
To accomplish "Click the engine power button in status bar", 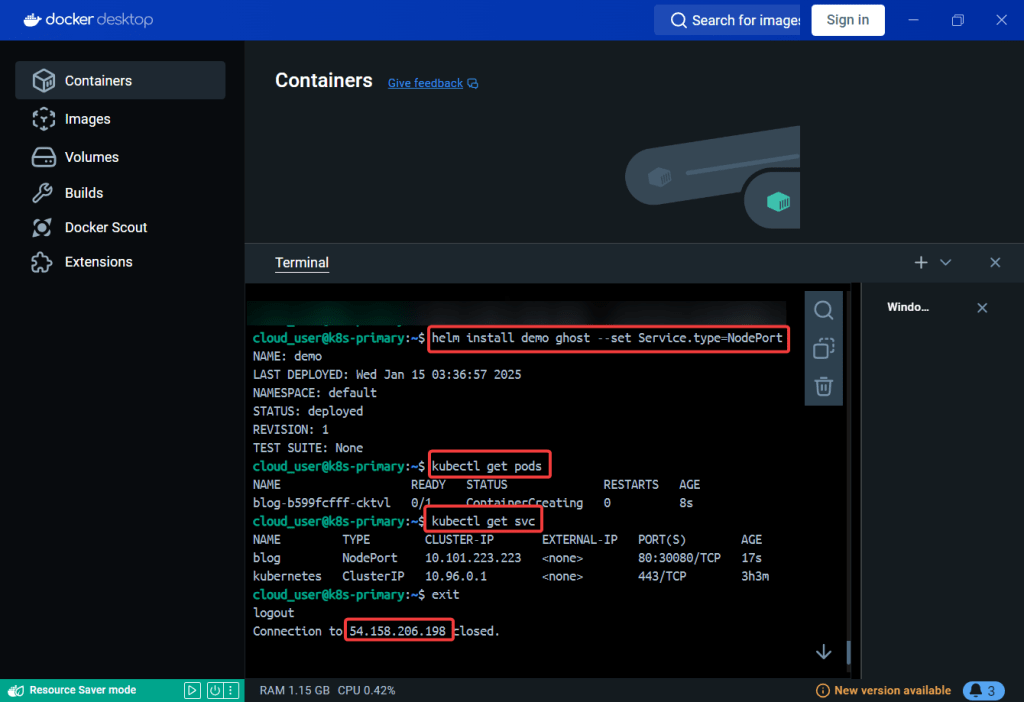I will (214, 690).
